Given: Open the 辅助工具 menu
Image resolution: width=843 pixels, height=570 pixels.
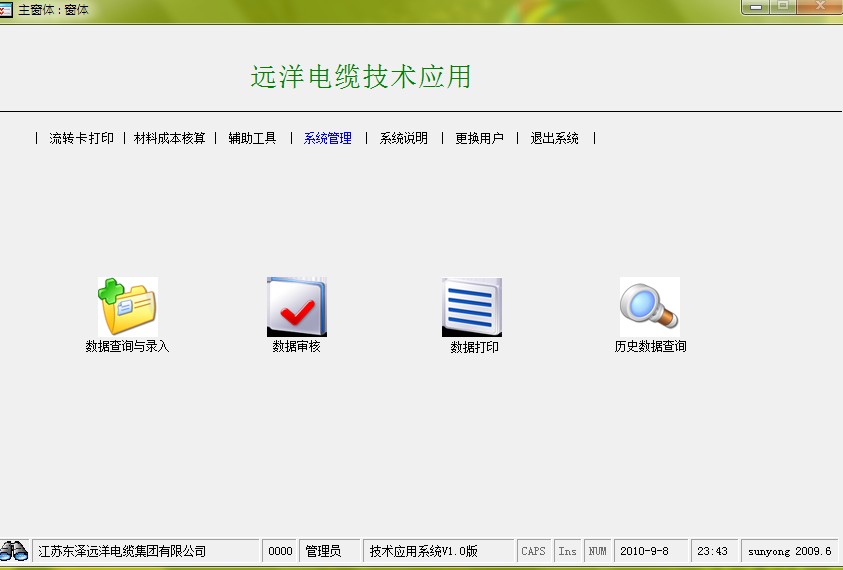Looking at the screenshot, I should click(x=252, y=139).
